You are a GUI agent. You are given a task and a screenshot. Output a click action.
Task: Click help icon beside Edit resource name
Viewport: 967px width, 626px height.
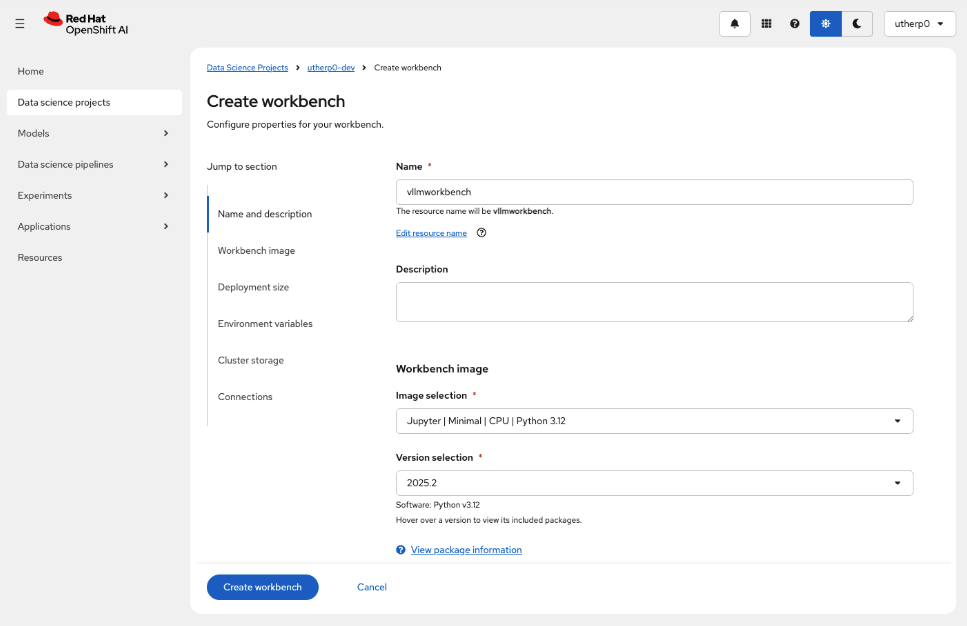481,233
